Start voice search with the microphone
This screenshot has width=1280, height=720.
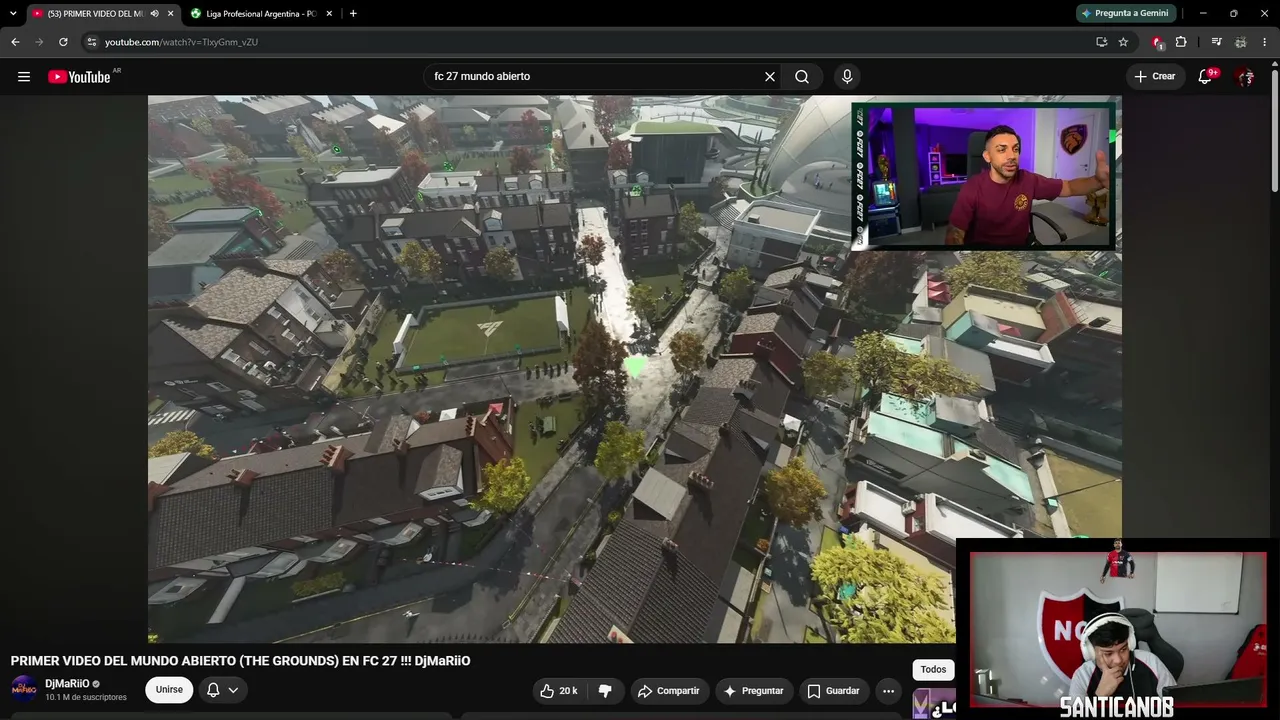[x=847, y=77]
